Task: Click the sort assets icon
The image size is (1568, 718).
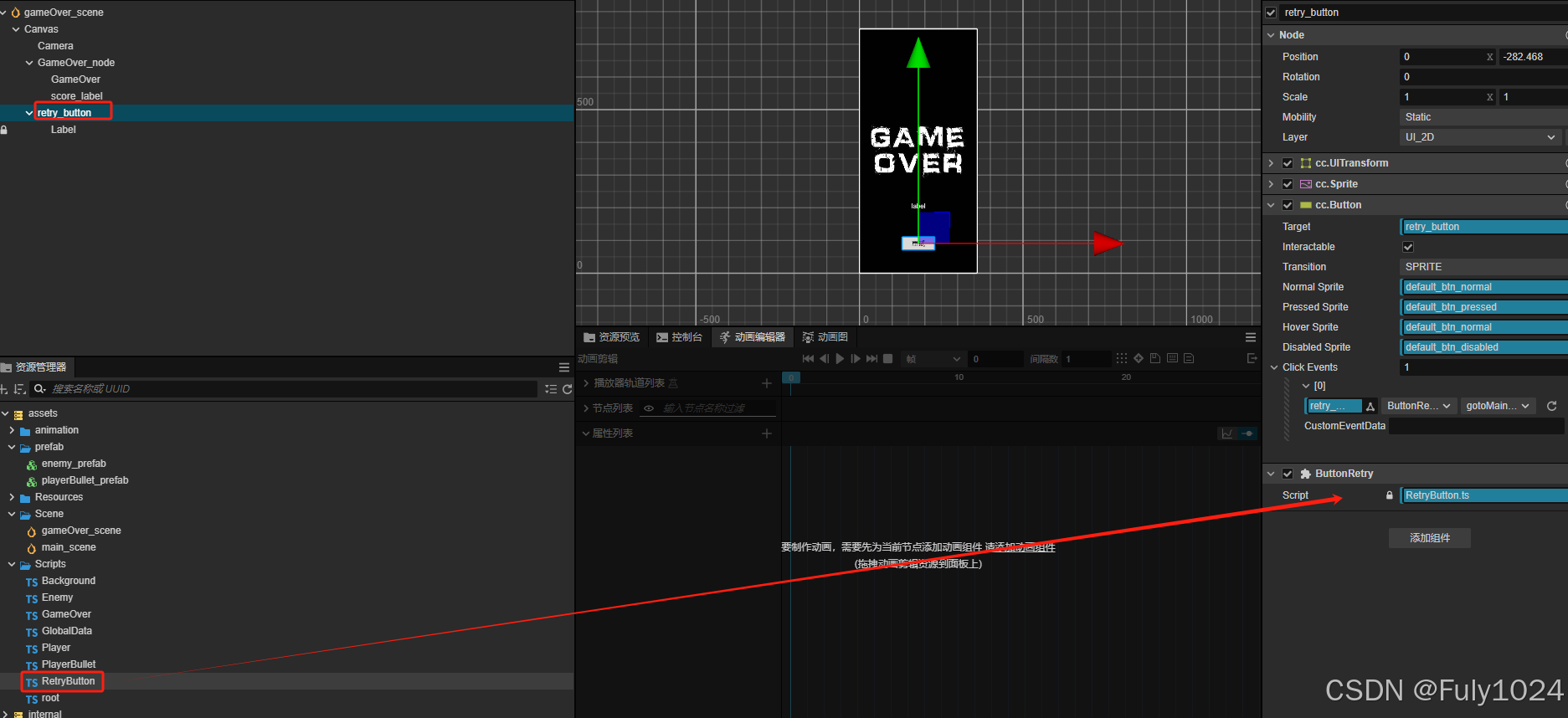Action: click(x=19, y=389)
